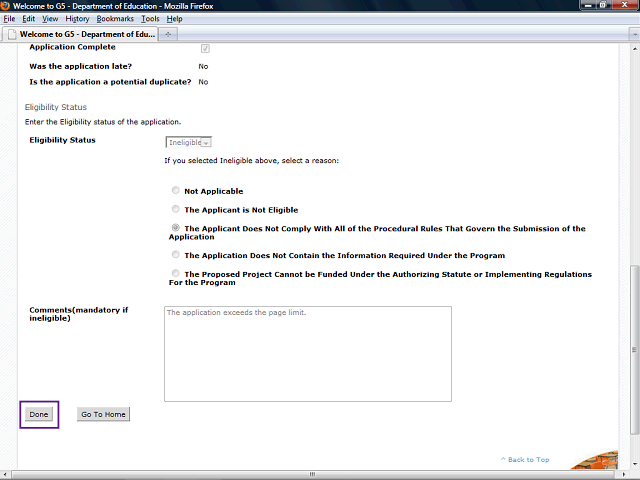This screenshot has width=640, height=480.
Task: Follow the Back to Top link
Action: [525, 460]
